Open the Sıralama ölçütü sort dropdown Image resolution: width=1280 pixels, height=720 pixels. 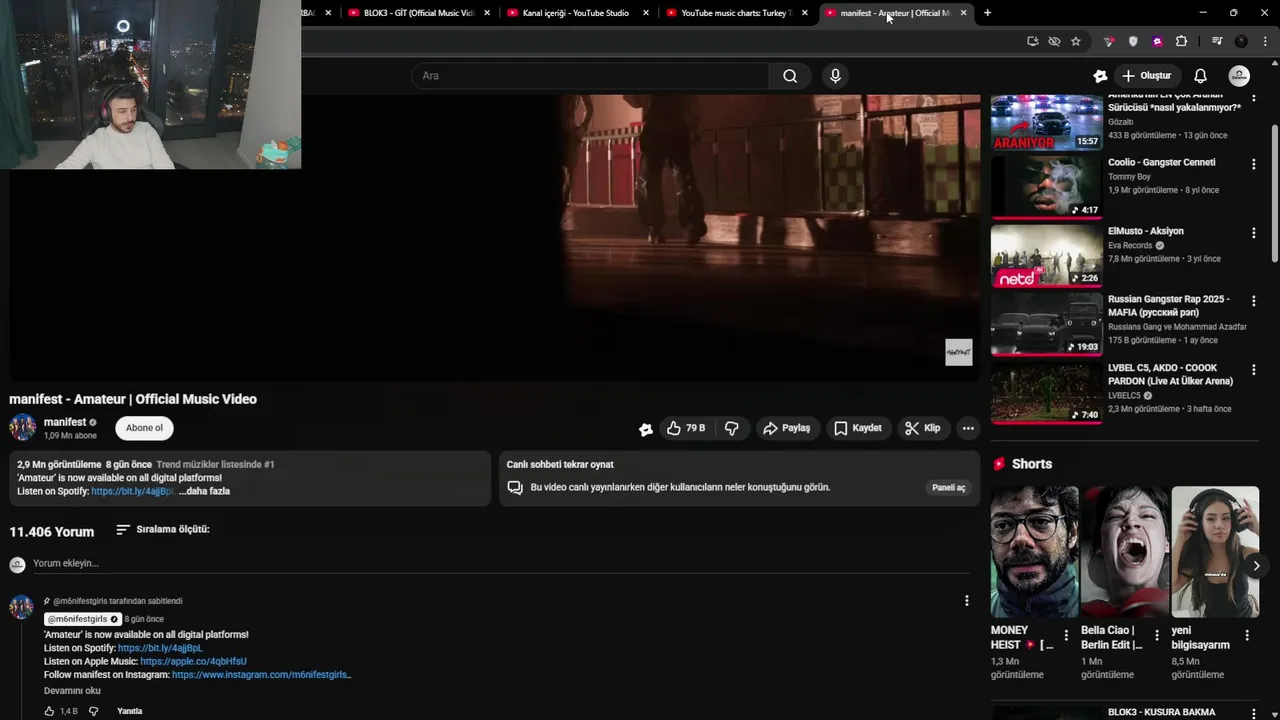coord(163,530)
